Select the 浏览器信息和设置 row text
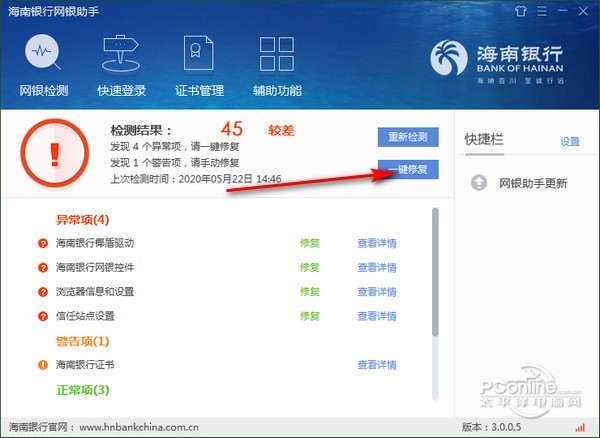This screenshot has height=438, width=600. tap(95, 292)
